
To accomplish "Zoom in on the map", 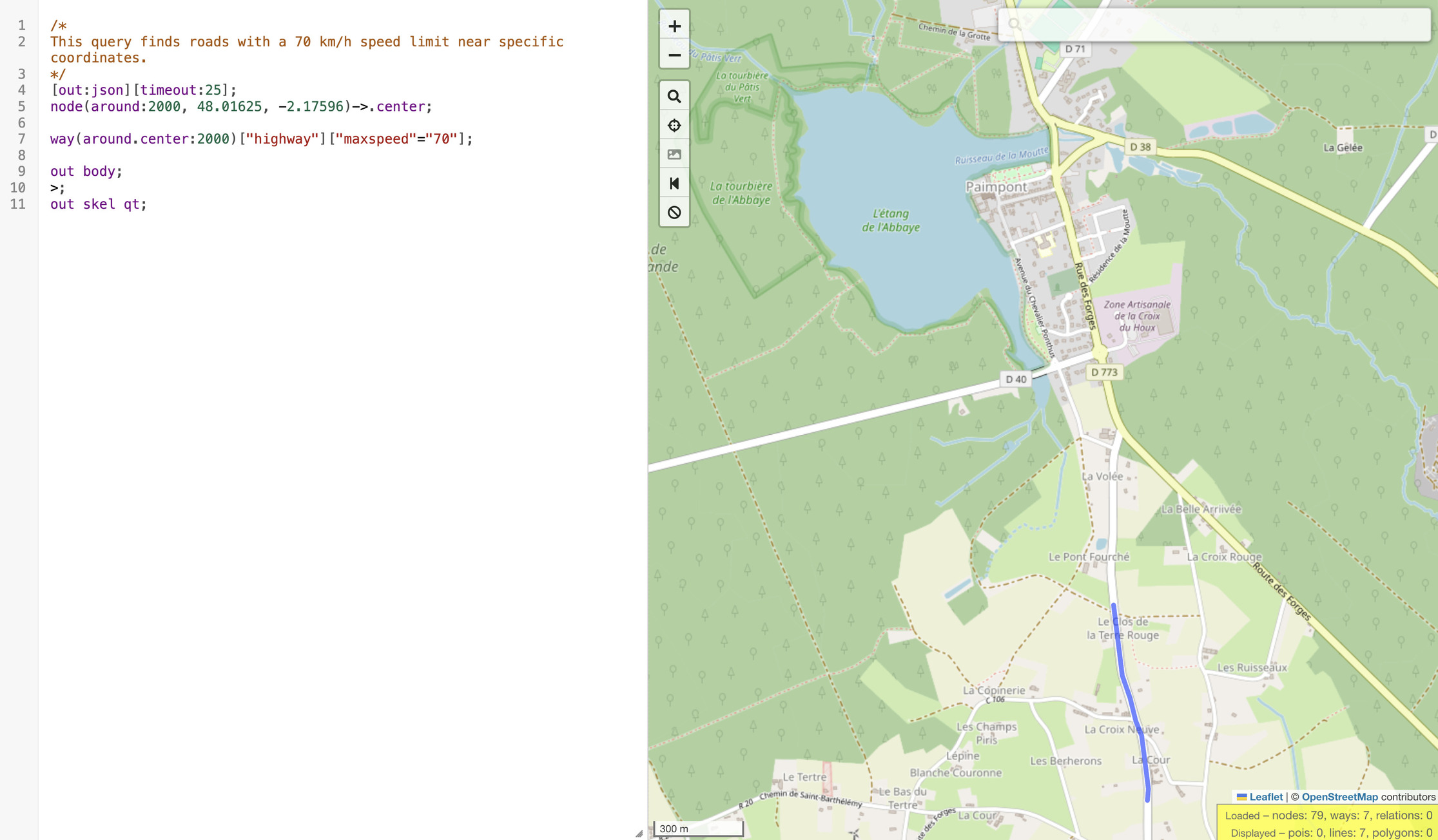I will click(674, 26).
